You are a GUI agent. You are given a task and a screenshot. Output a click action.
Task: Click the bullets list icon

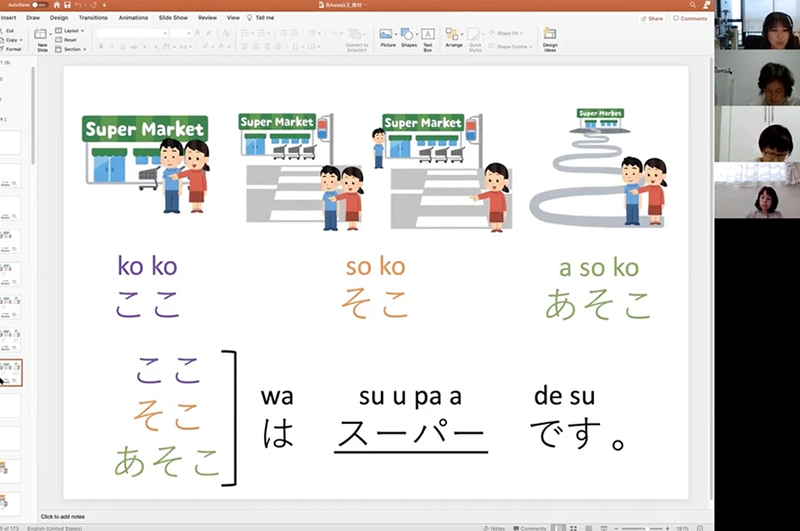[246, 33]
